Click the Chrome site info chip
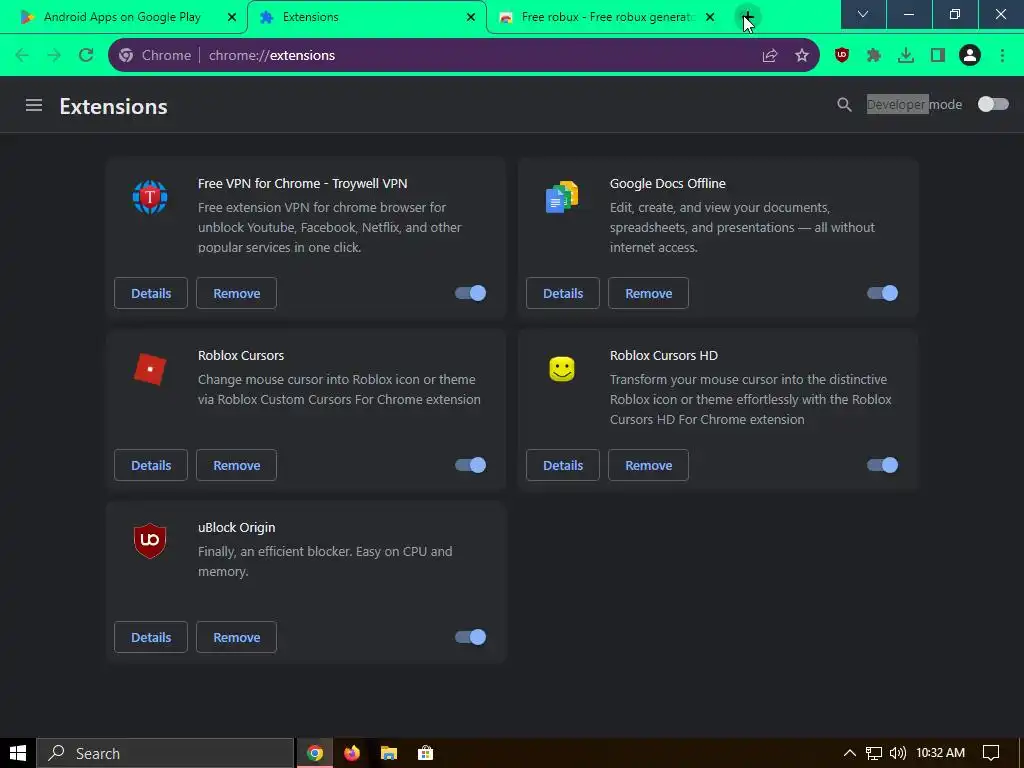The height and width of the screenshot is (768, 1024). tap(155, 56)
